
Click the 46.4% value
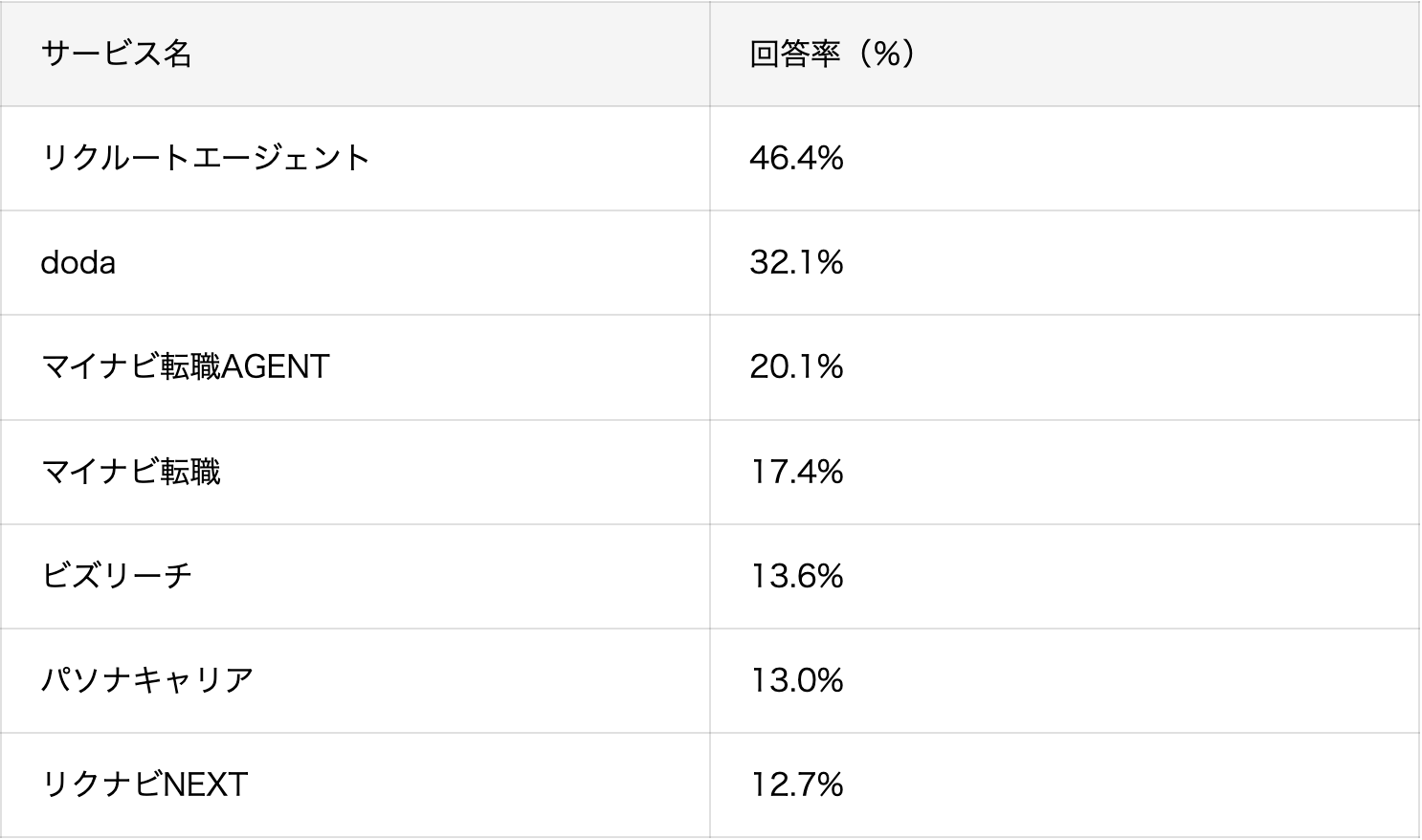coord(796,158)
